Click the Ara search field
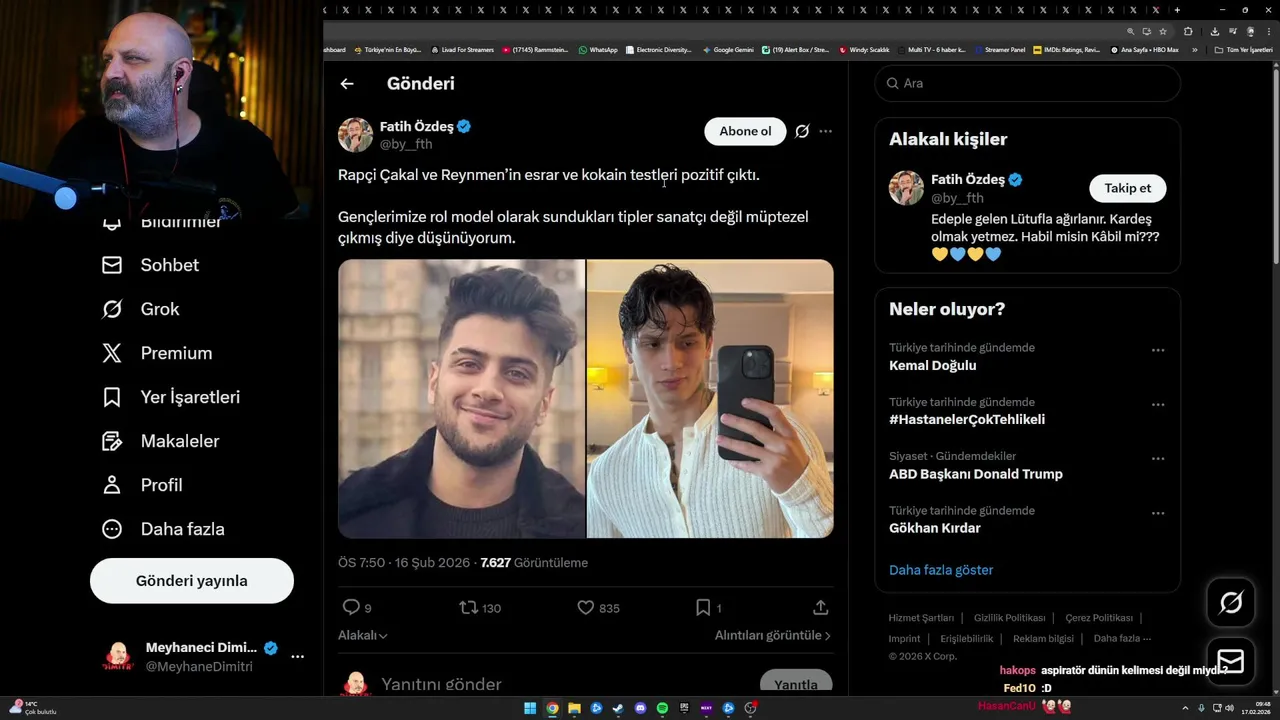The width and height of the screenshot is (1280, 720). [x=1028, y=83]
